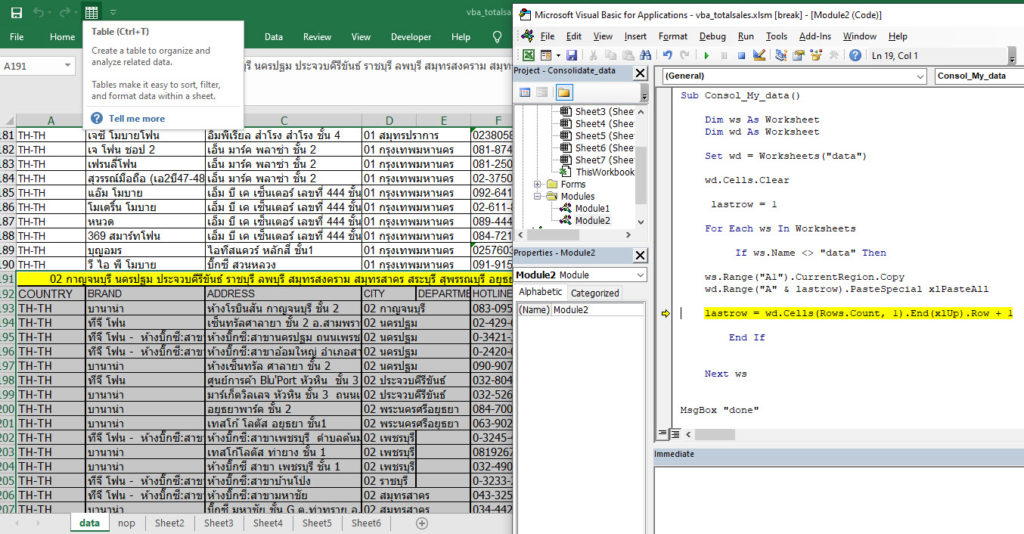Open the Review ribbon tab in Excel
1024x534 pixels.
[x=317, y=37]
